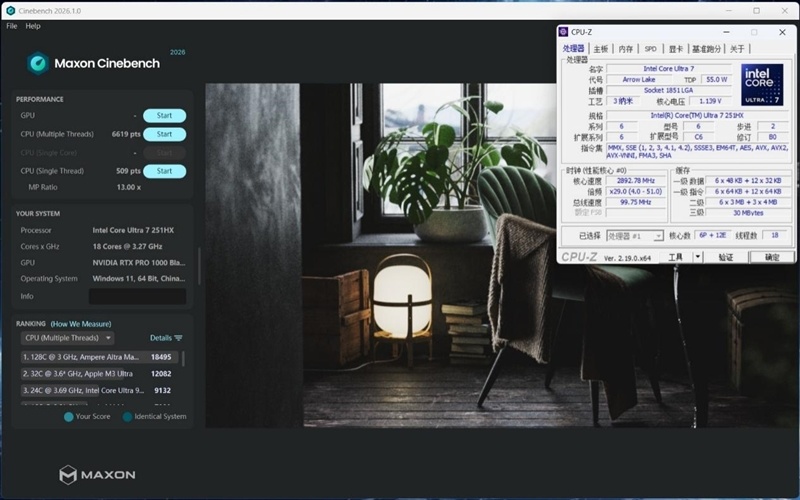Click the Intel(R) Core(TM) Ultra 7 251HX specification field

(x=697, y=115)
